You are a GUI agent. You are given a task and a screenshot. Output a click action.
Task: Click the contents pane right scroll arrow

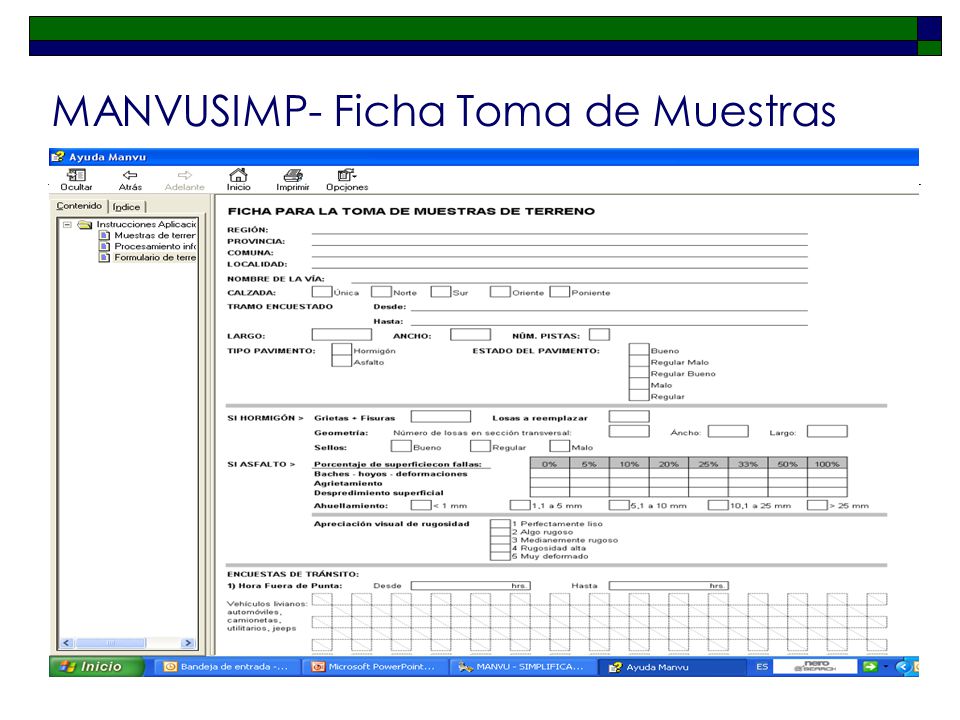[x=188, y=643]
